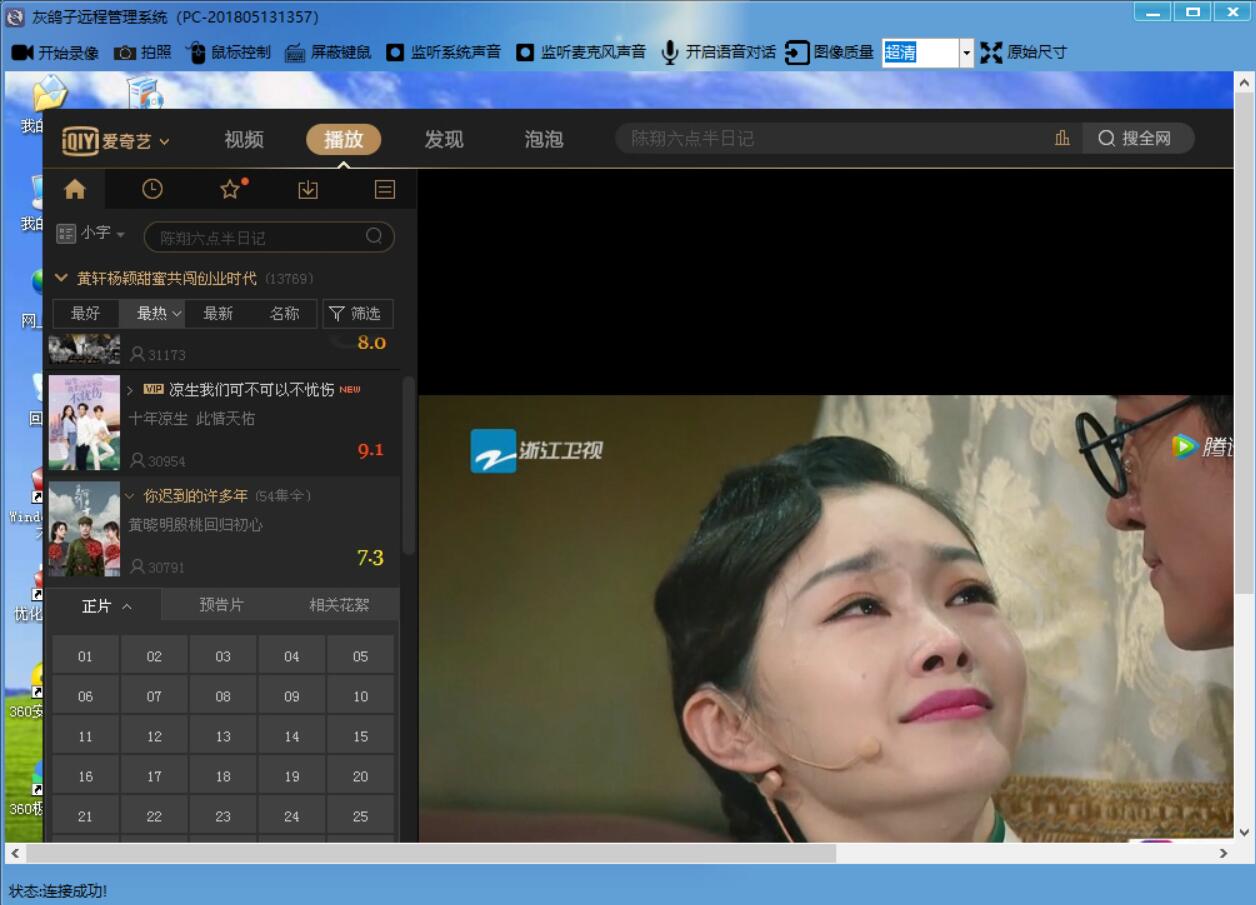The width and height of the screenshot is (1256, 905).
Task: Click the magnifier icon in sidebar search box
Action: 374,237
